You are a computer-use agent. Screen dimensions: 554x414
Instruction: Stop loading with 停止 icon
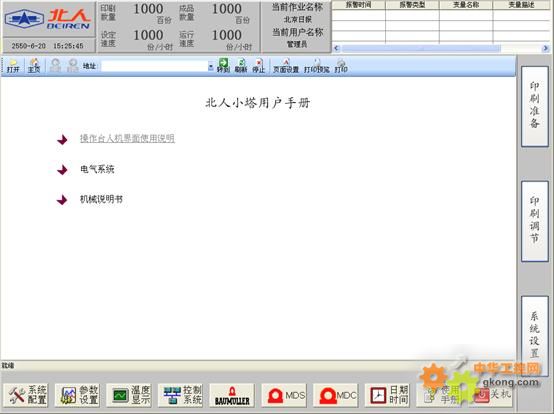click(259, 66)
